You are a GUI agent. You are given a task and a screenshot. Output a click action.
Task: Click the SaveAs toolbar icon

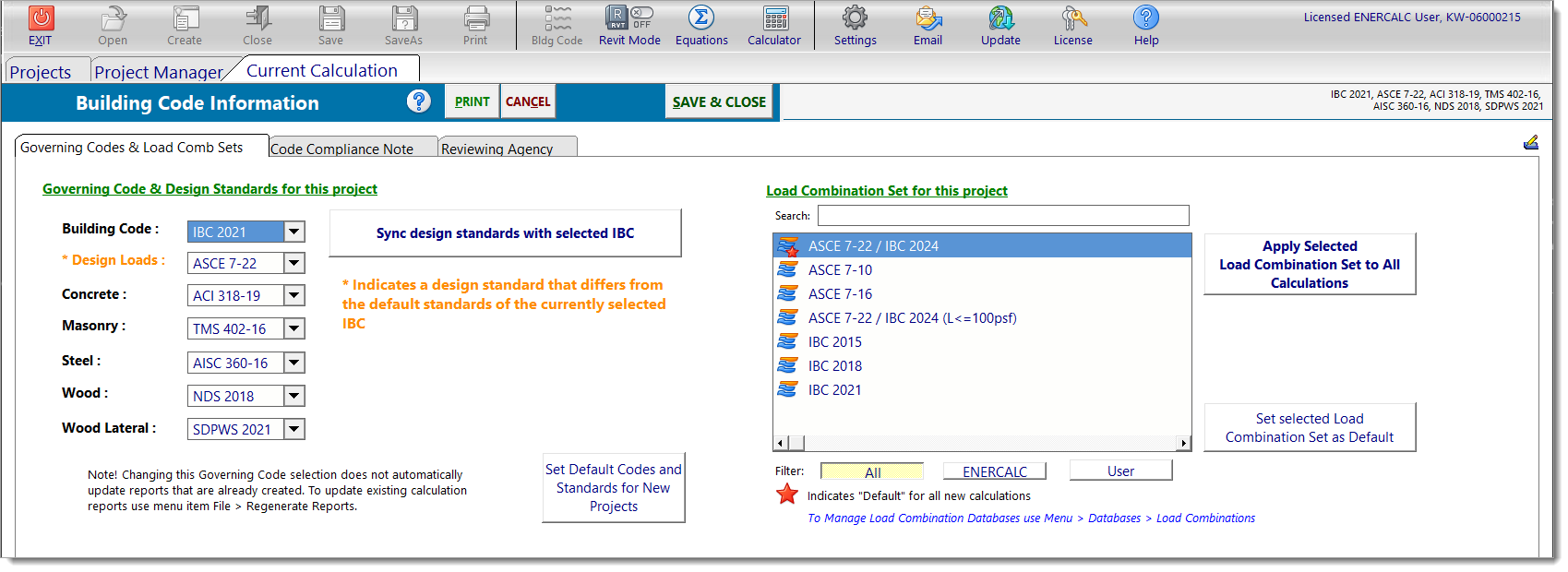404,18
